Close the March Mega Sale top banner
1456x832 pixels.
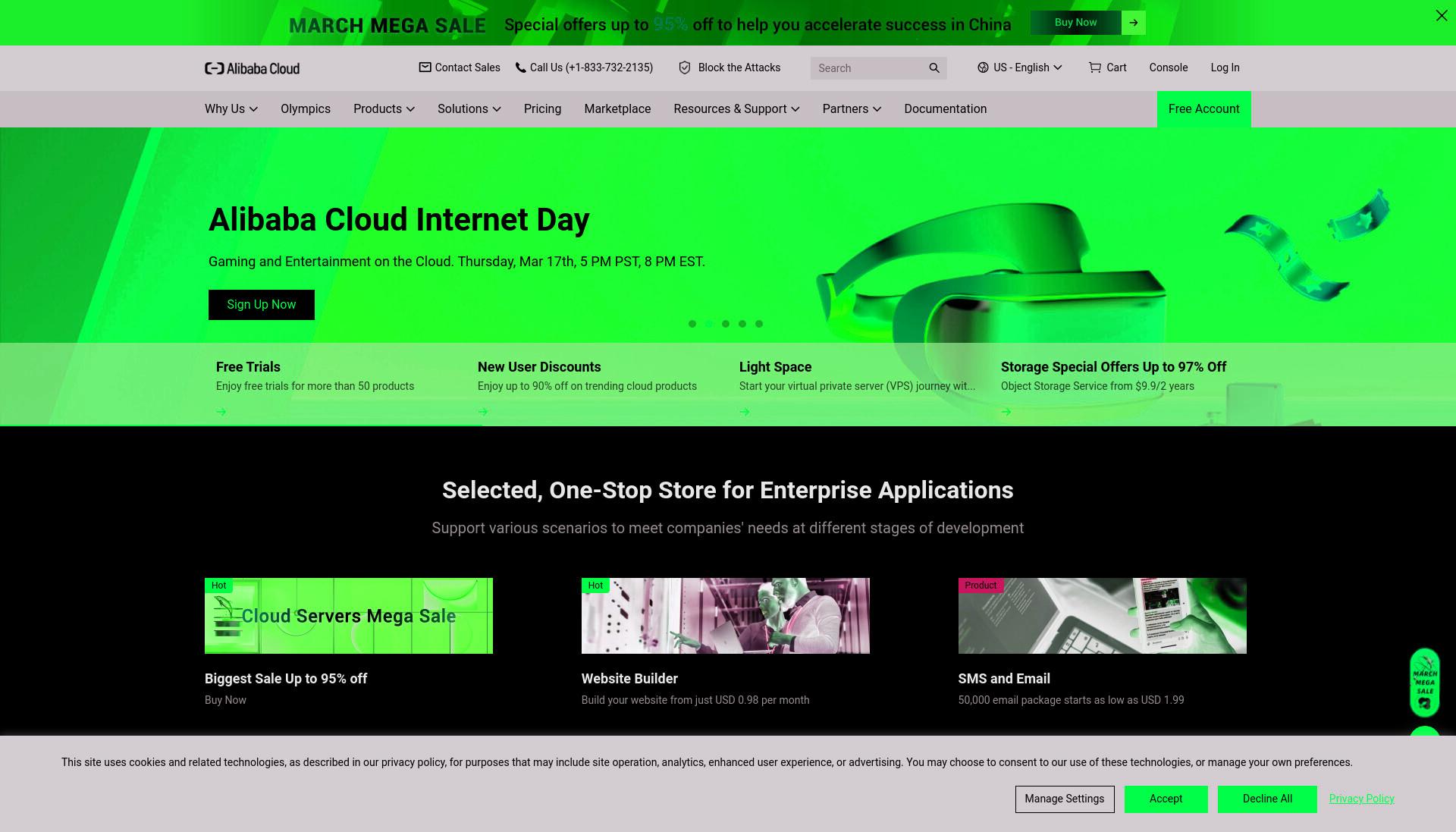pyautogui.click(x=1441, y=15)
